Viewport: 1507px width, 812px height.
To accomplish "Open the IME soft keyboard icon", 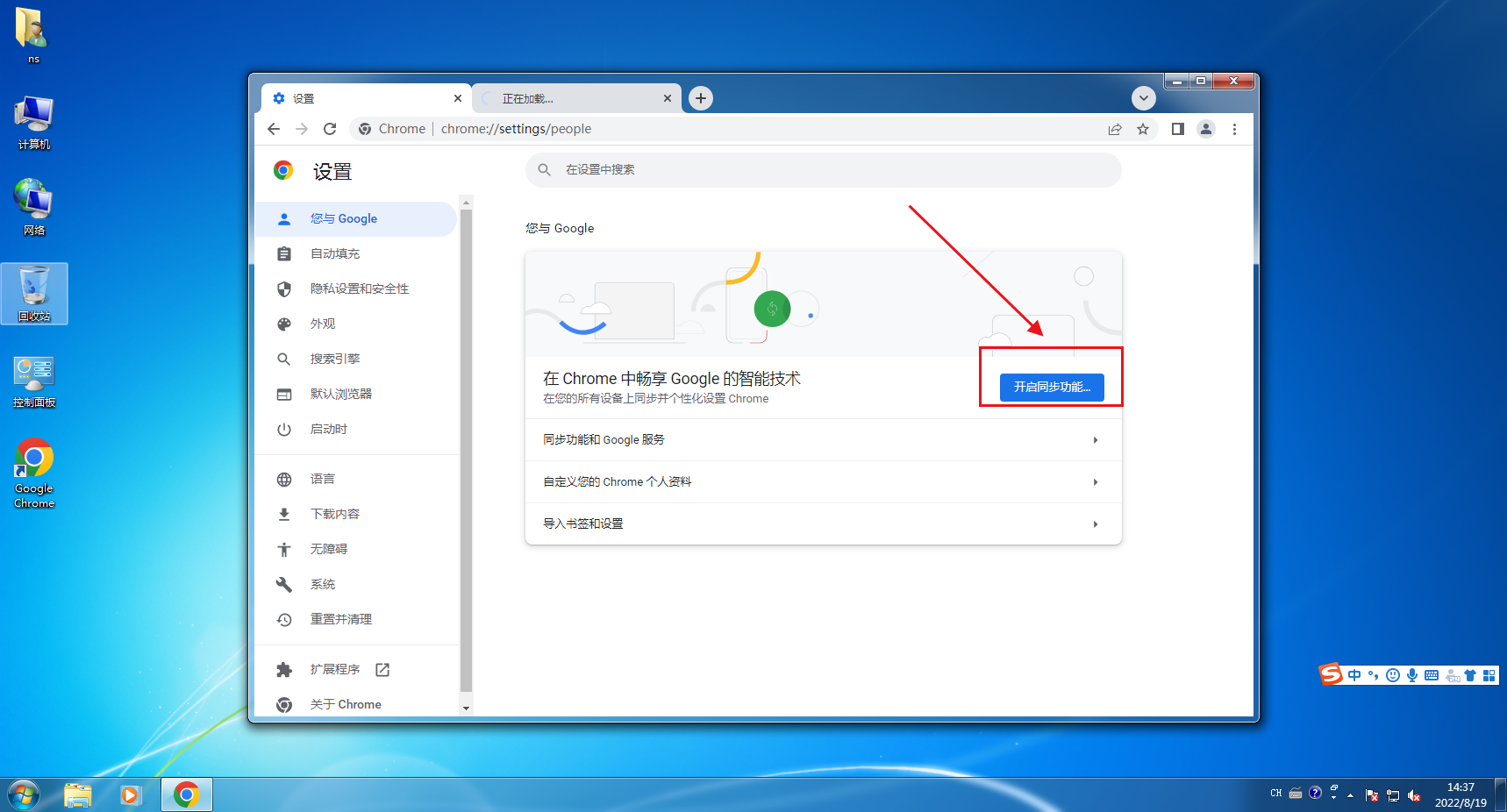I will click(x=1432, y=675).
